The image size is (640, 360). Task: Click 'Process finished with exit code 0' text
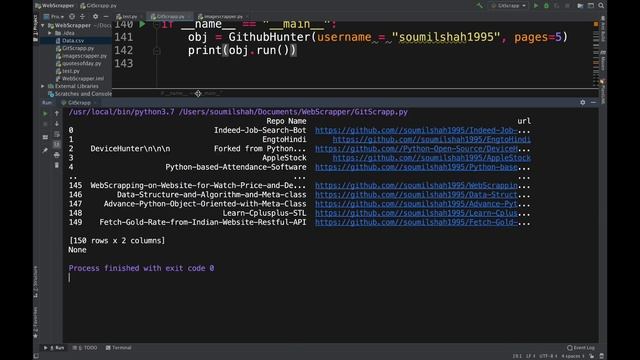point(141,268)
